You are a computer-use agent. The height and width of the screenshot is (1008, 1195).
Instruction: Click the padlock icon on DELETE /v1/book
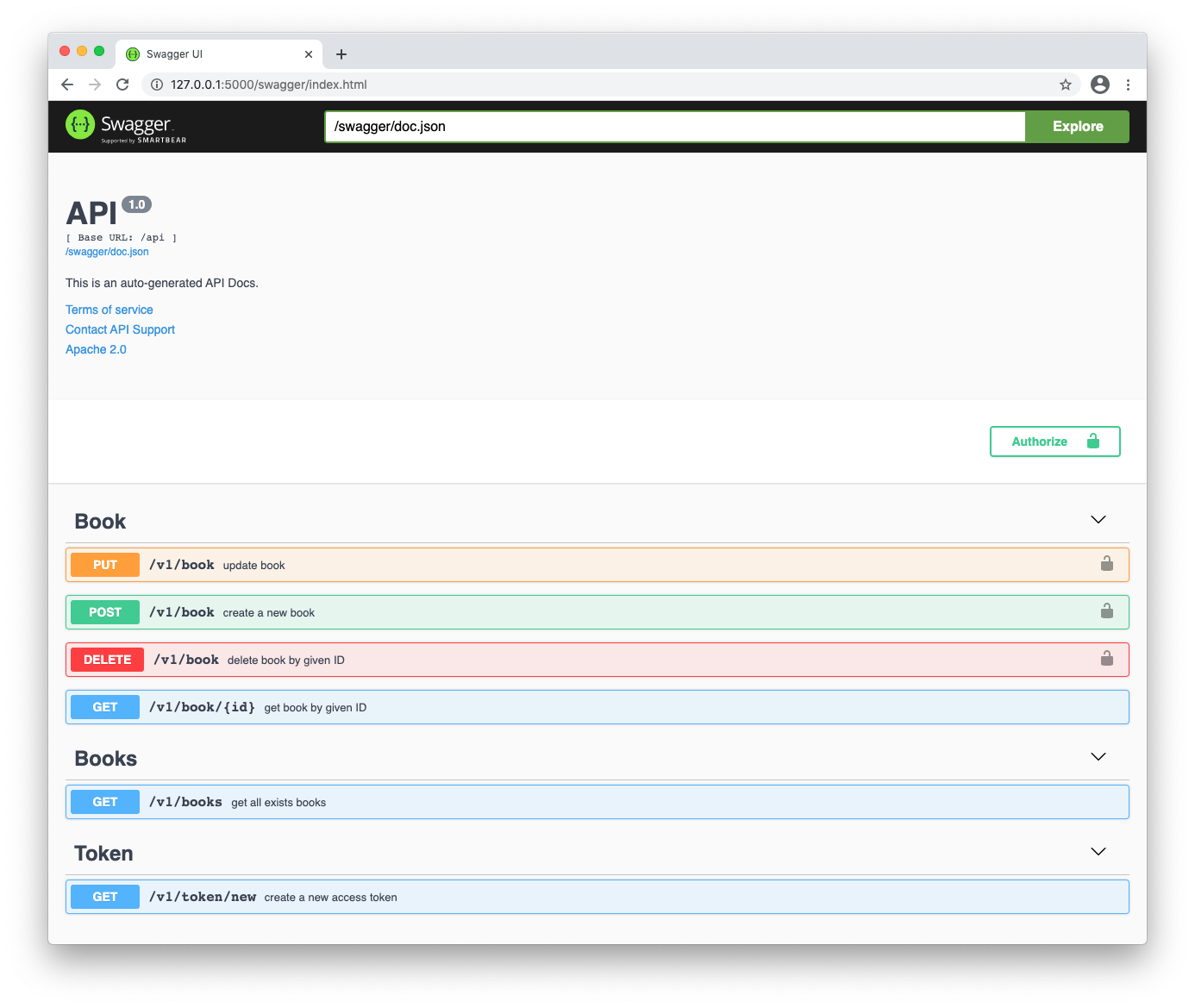[1107, 658]
